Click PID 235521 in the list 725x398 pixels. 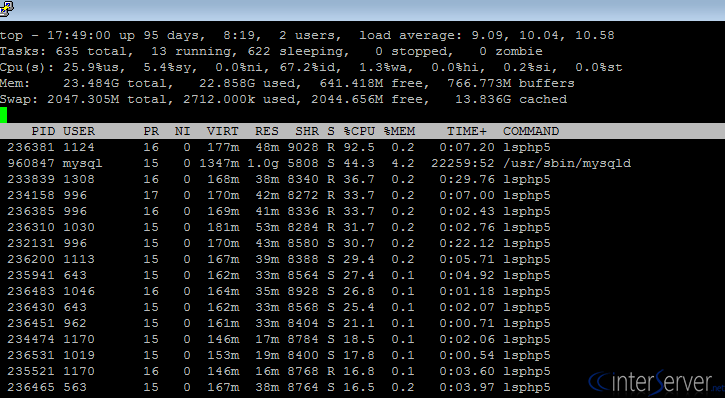[31, 371]
